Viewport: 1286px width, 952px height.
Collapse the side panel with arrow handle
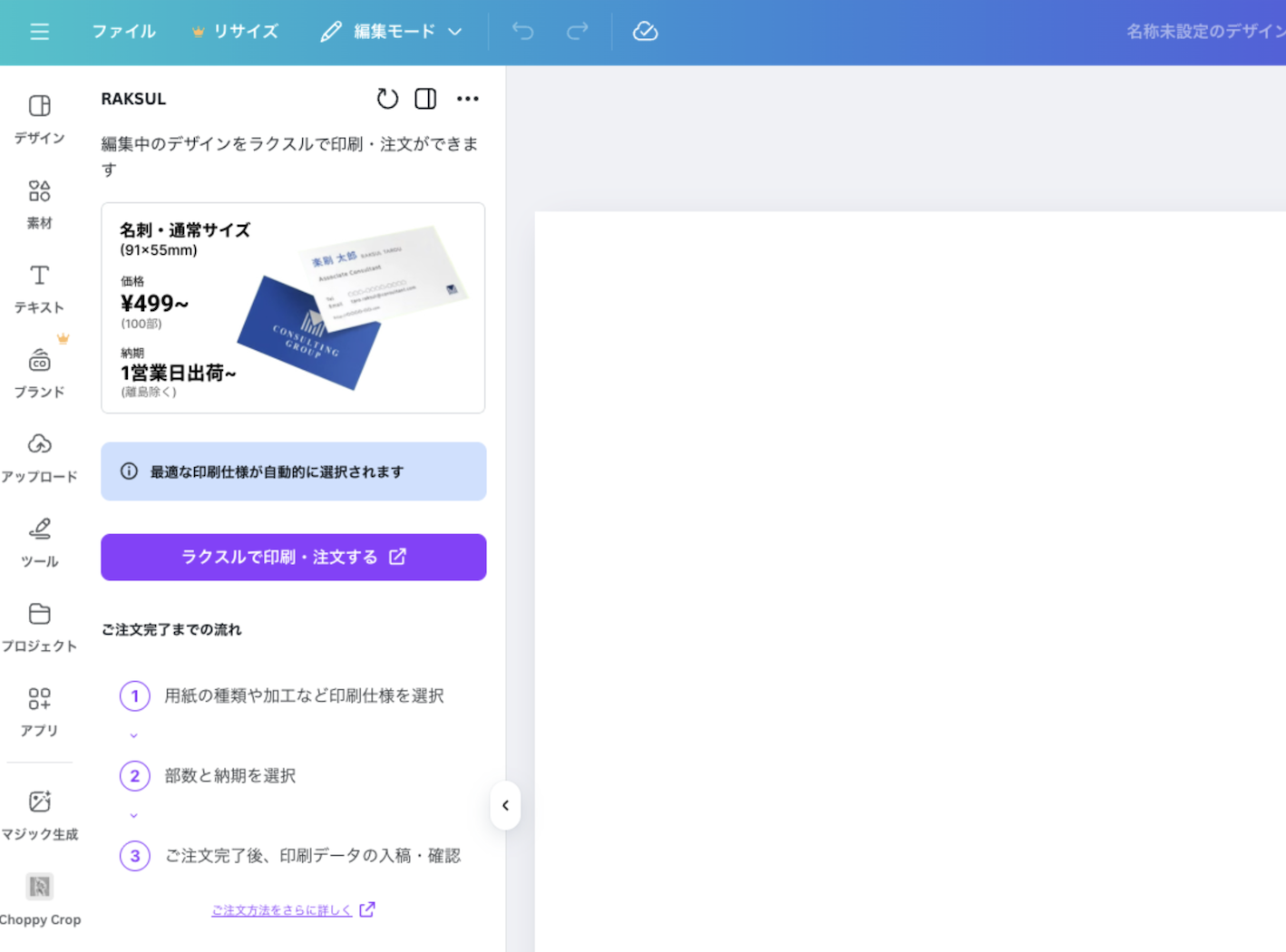tap(505, 805)
